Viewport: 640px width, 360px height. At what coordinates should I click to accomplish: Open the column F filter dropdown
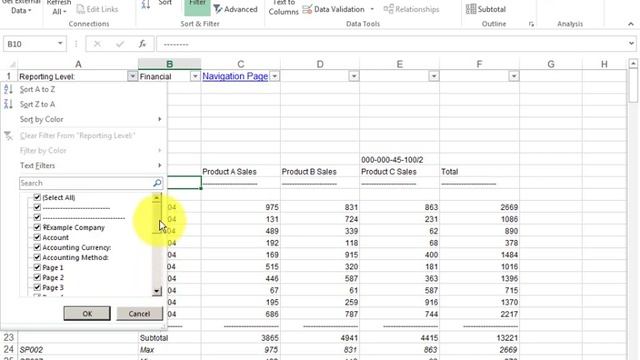[x=513, y=76]
